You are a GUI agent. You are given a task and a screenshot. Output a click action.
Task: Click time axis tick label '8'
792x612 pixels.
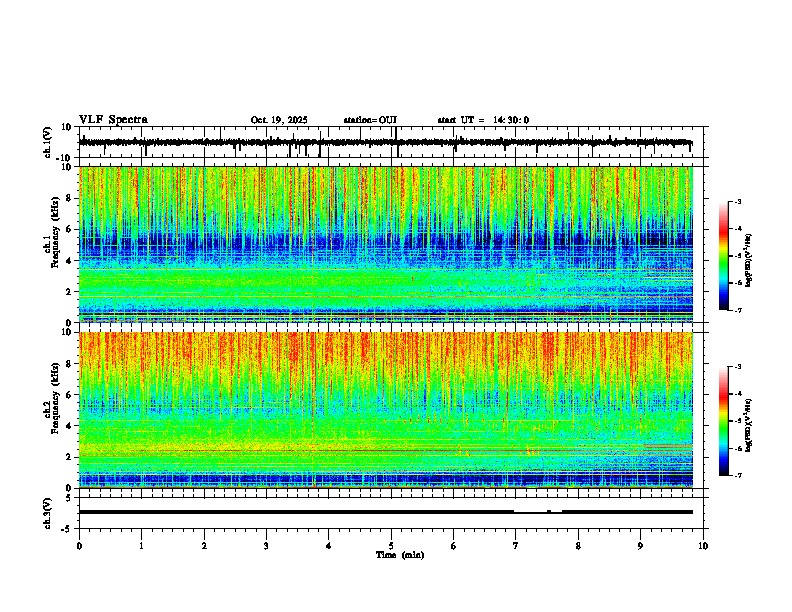pyautogui.click(x=578, y=546)
